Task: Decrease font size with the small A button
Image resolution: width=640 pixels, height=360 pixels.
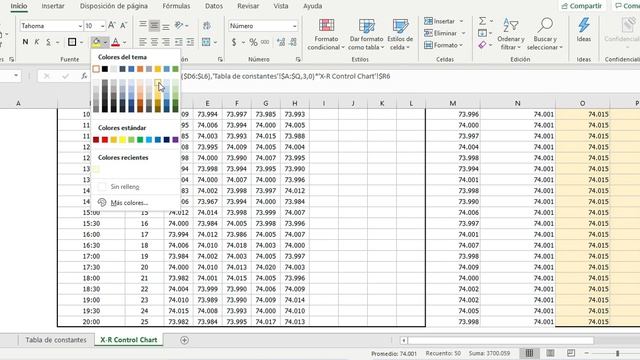Action: (123, 26)
